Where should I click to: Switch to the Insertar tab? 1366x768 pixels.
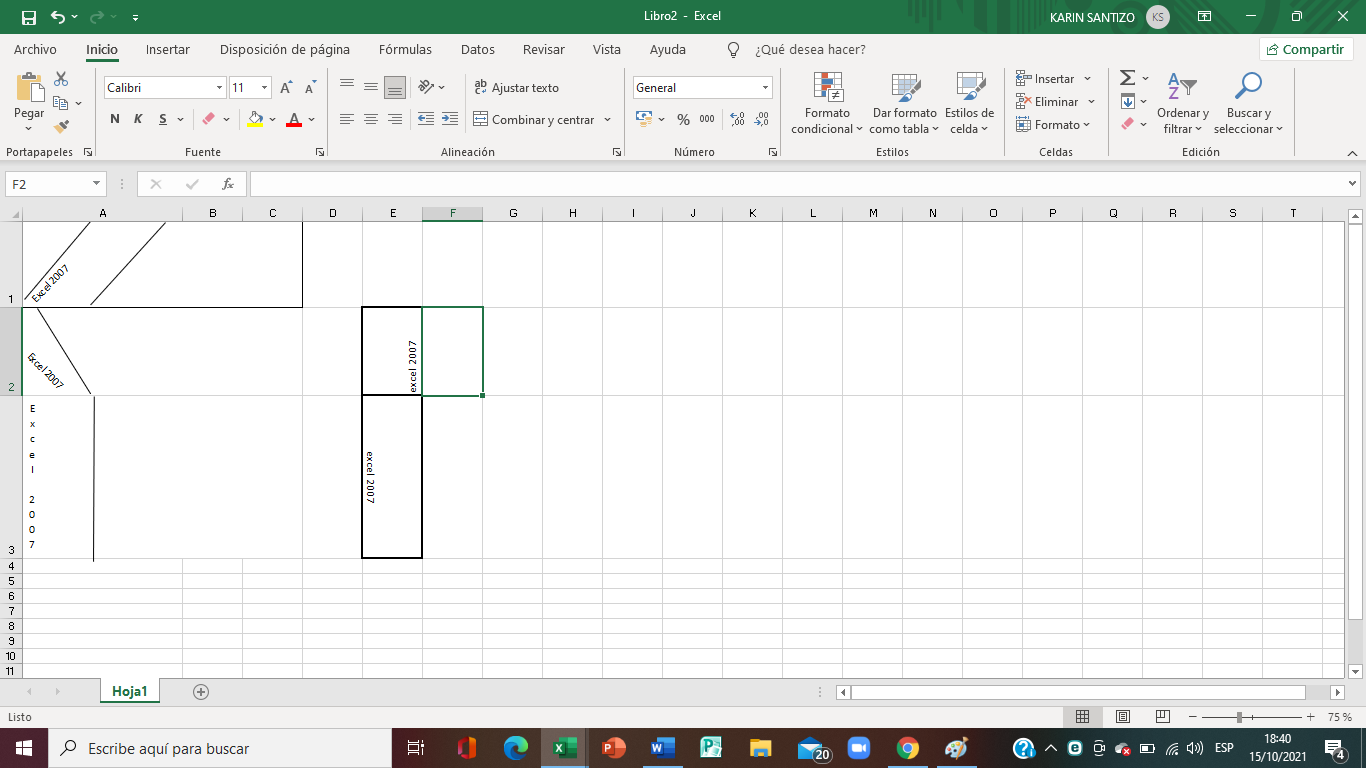point(168,49)
